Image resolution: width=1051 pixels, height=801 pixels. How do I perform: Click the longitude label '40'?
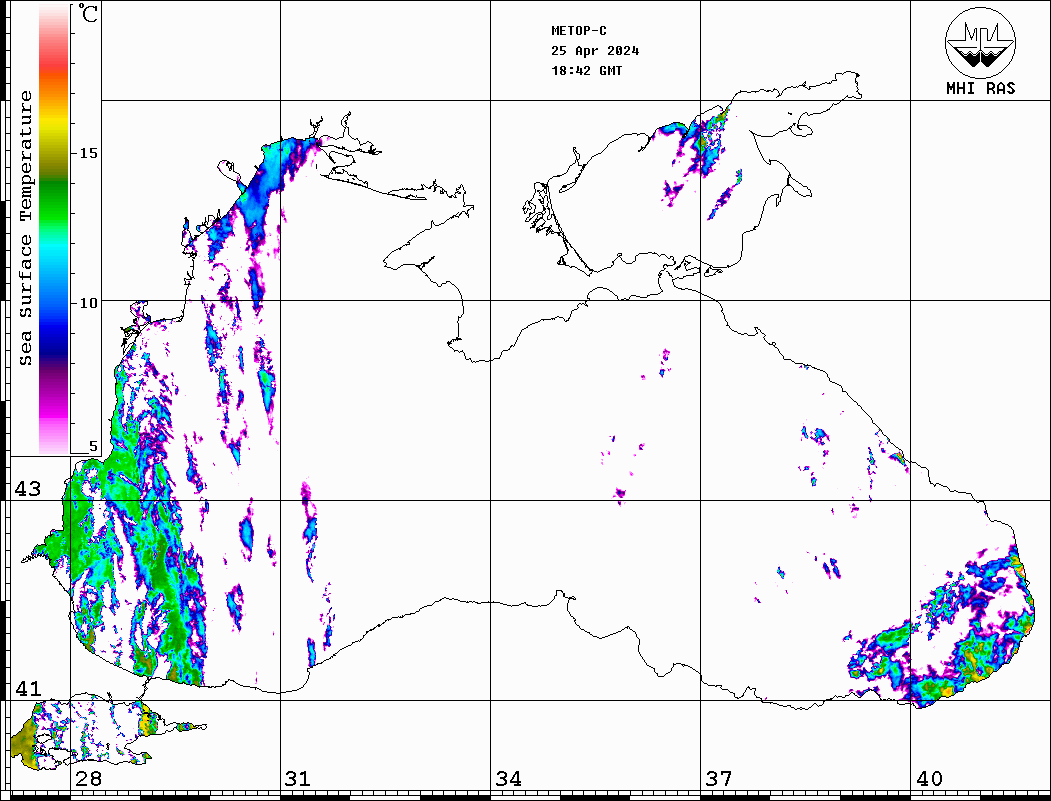click(x=929, y=779)
